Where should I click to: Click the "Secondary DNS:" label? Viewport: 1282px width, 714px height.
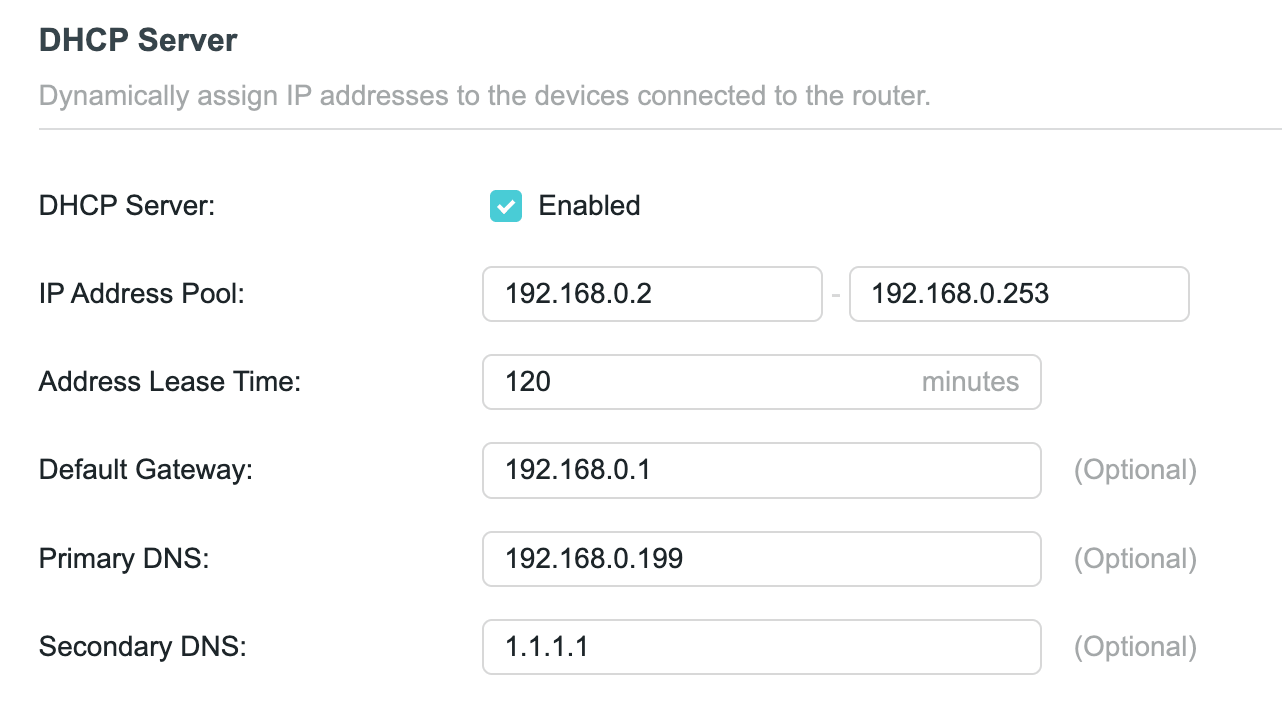(x=142, y=646)
